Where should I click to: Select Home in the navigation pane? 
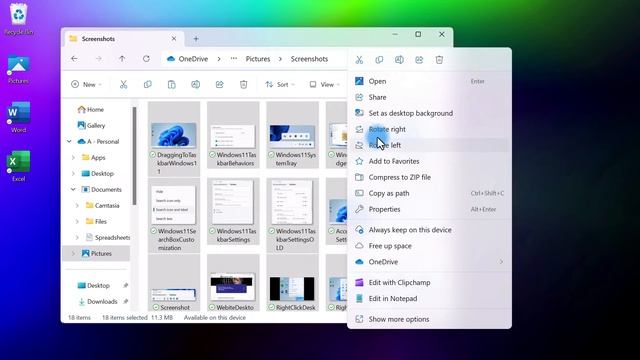pyautogui.click(x=91, y=109)
